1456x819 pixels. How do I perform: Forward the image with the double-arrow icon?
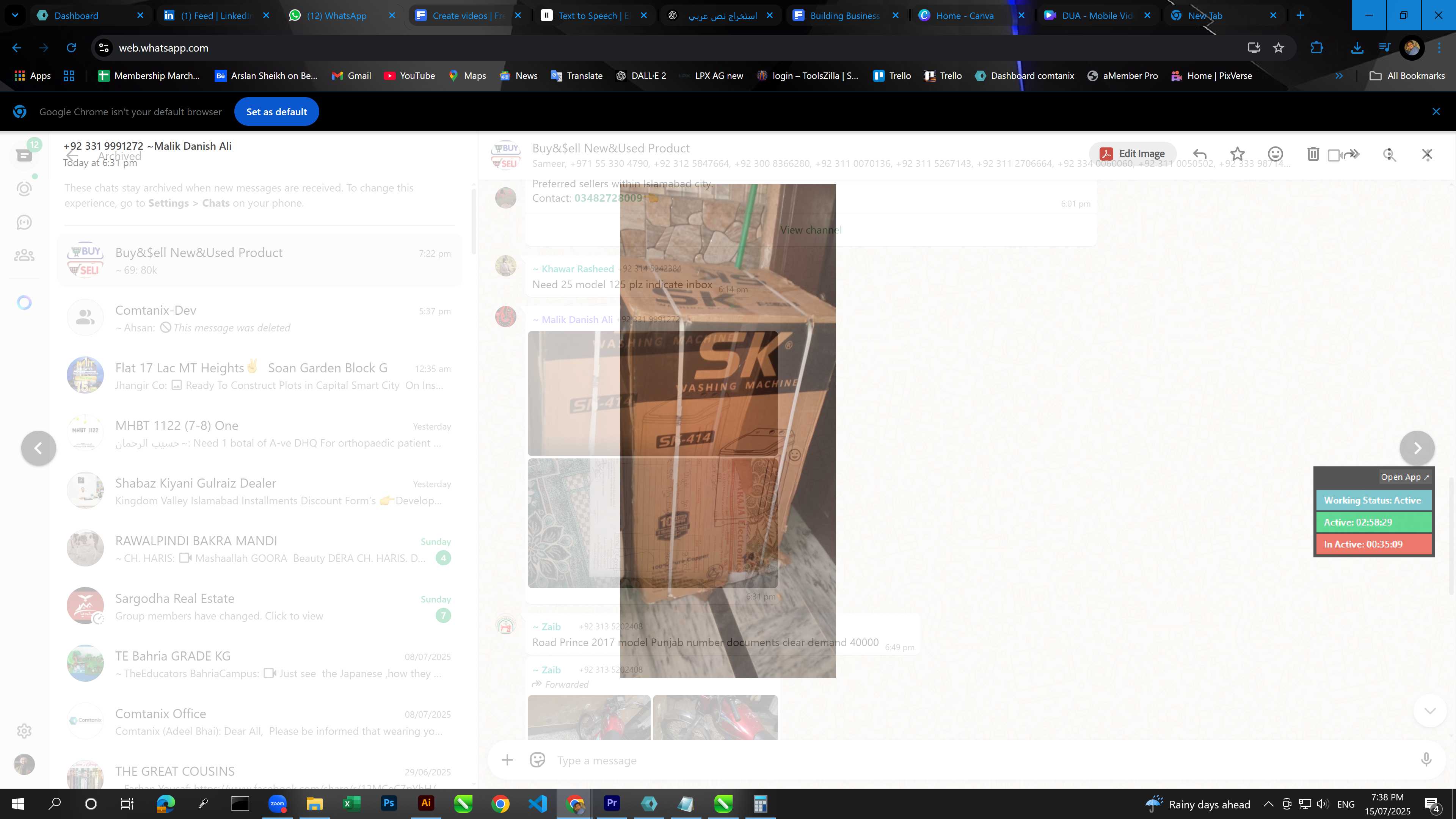coord(1351,154)
